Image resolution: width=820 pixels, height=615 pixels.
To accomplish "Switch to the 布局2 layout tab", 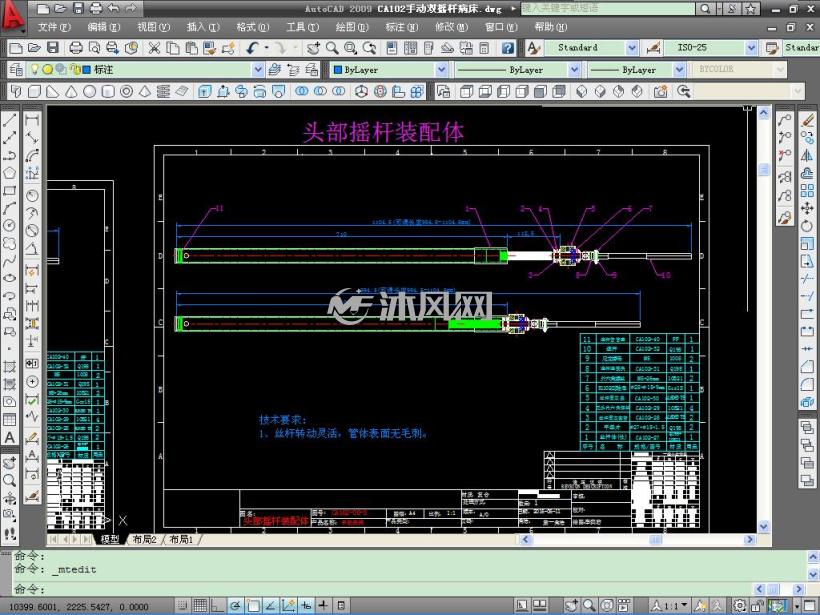I will [144, 539].
